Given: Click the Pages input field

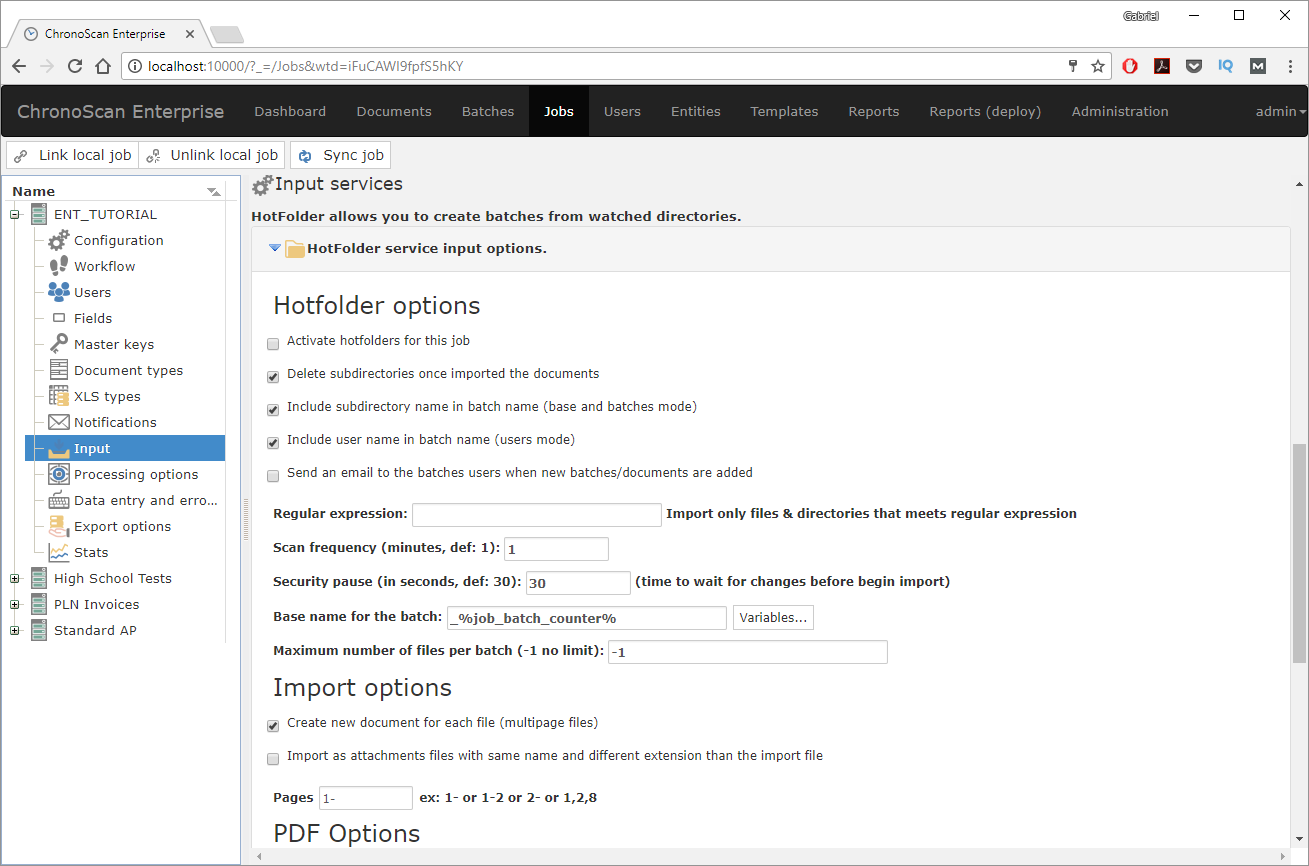Looking at the screenshot, I should pos(366,798).
